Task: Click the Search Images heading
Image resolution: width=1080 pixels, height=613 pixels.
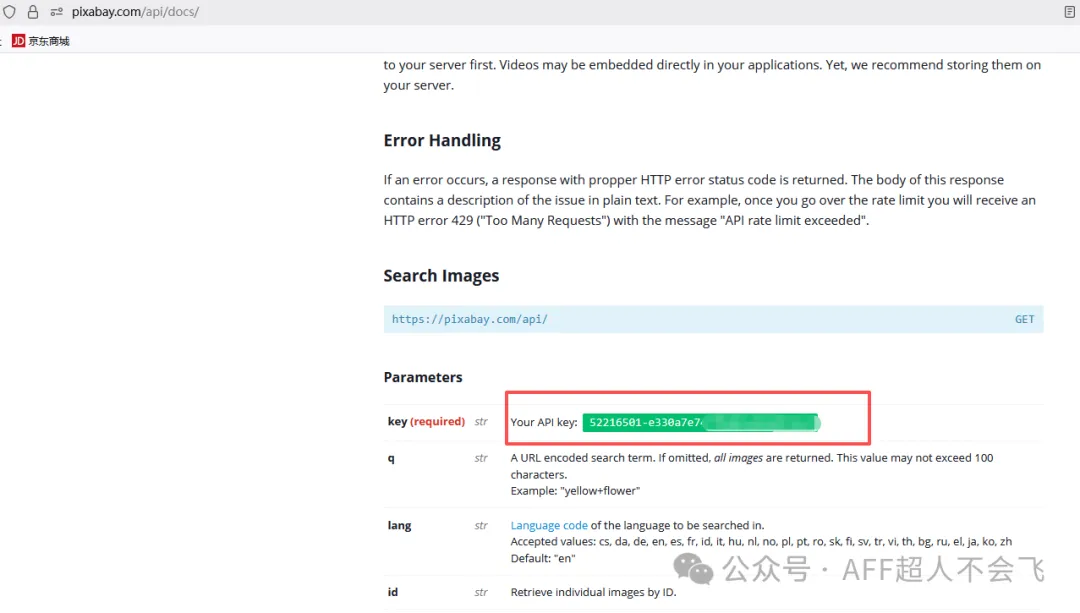Action: (441, 276)
